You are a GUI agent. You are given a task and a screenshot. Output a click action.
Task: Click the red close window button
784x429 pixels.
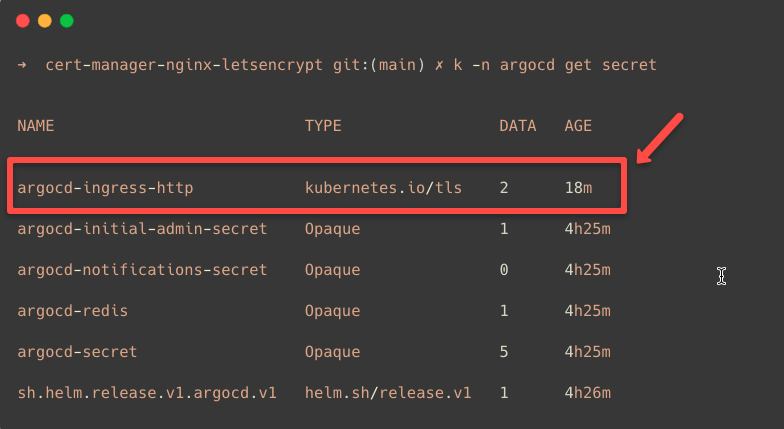22,21
